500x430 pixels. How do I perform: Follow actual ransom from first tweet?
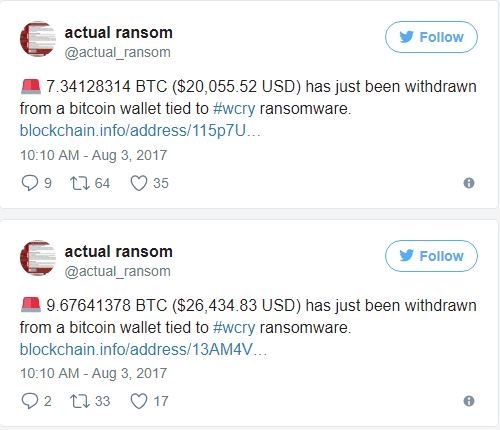[x=431, y=37]
